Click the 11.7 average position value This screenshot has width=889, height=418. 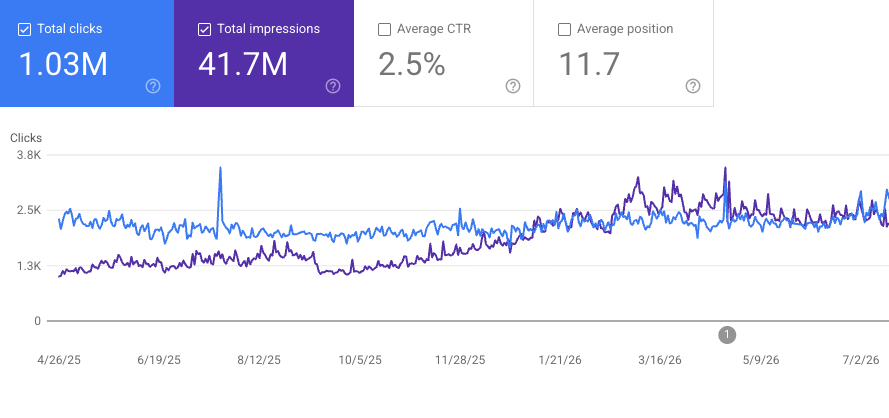589,64
